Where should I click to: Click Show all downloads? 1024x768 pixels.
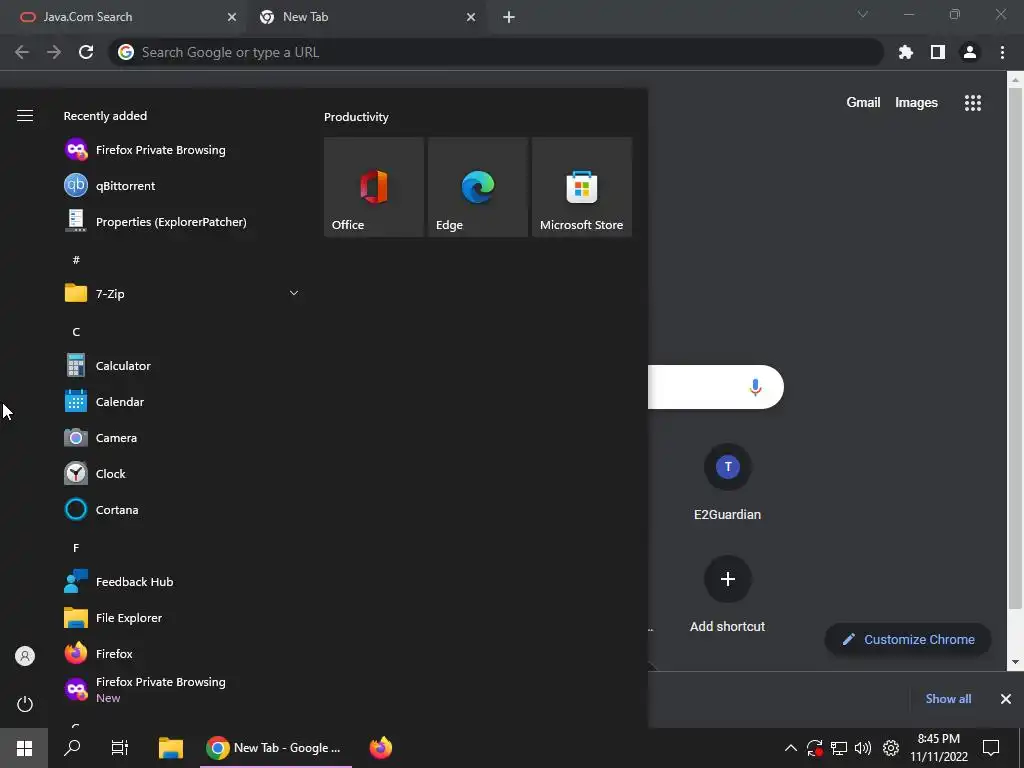point(948,699)
